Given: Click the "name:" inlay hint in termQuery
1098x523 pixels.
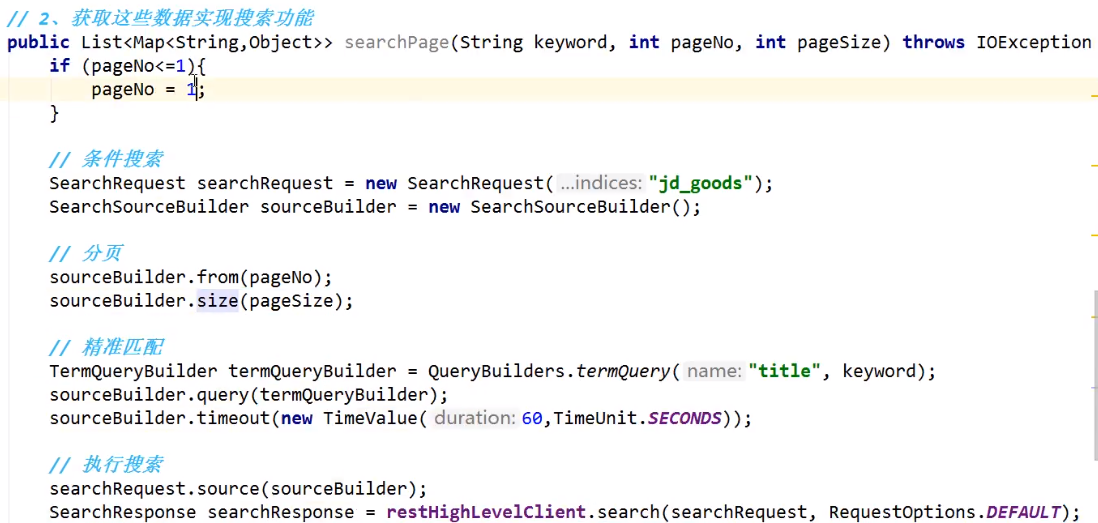Looking at the screenshot, I should (714, 371).
